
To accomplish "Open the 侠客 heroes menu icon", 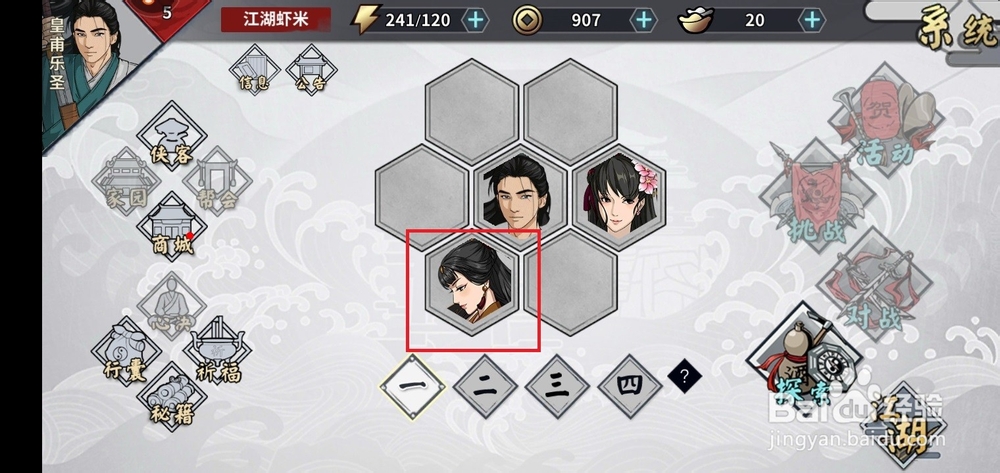I will (x=171, y=136).
